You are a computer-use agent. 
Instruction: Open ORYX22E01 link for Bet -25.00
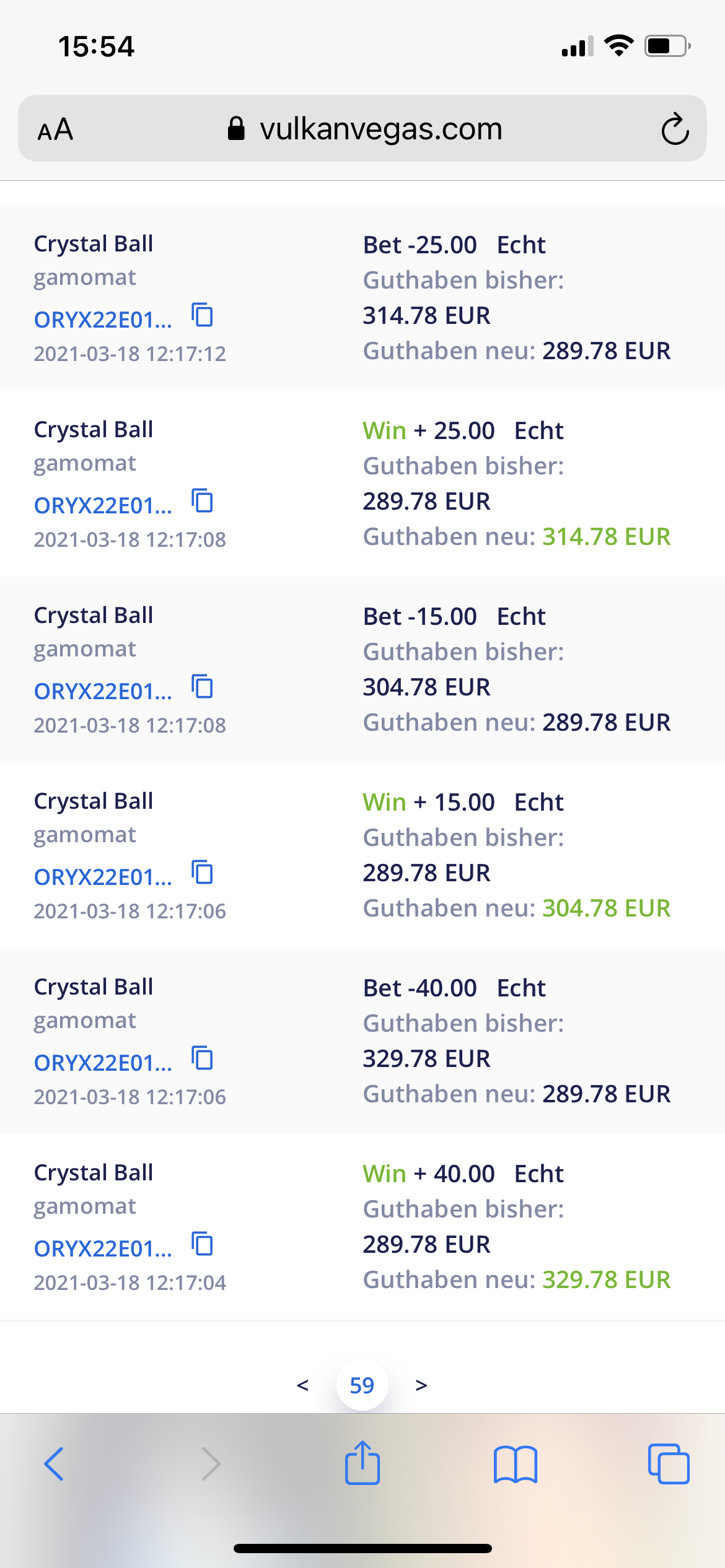[103, 320]
